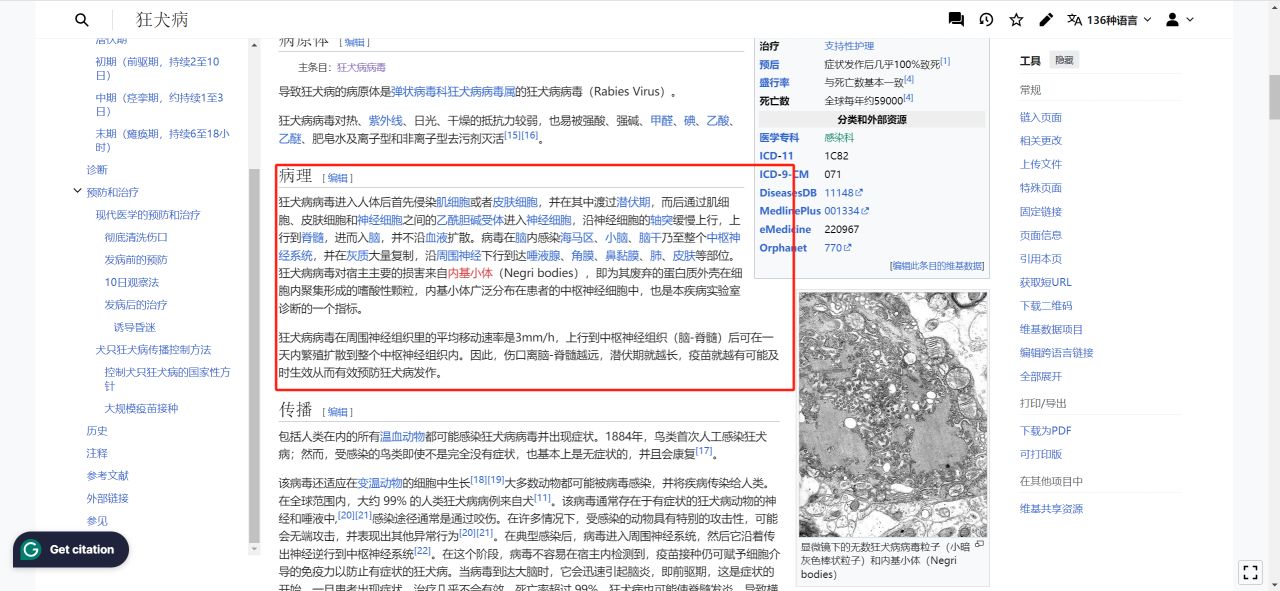1280x591 pixels.
Task: Select 固定链接 in tools menu
Action: (1041, 212)
